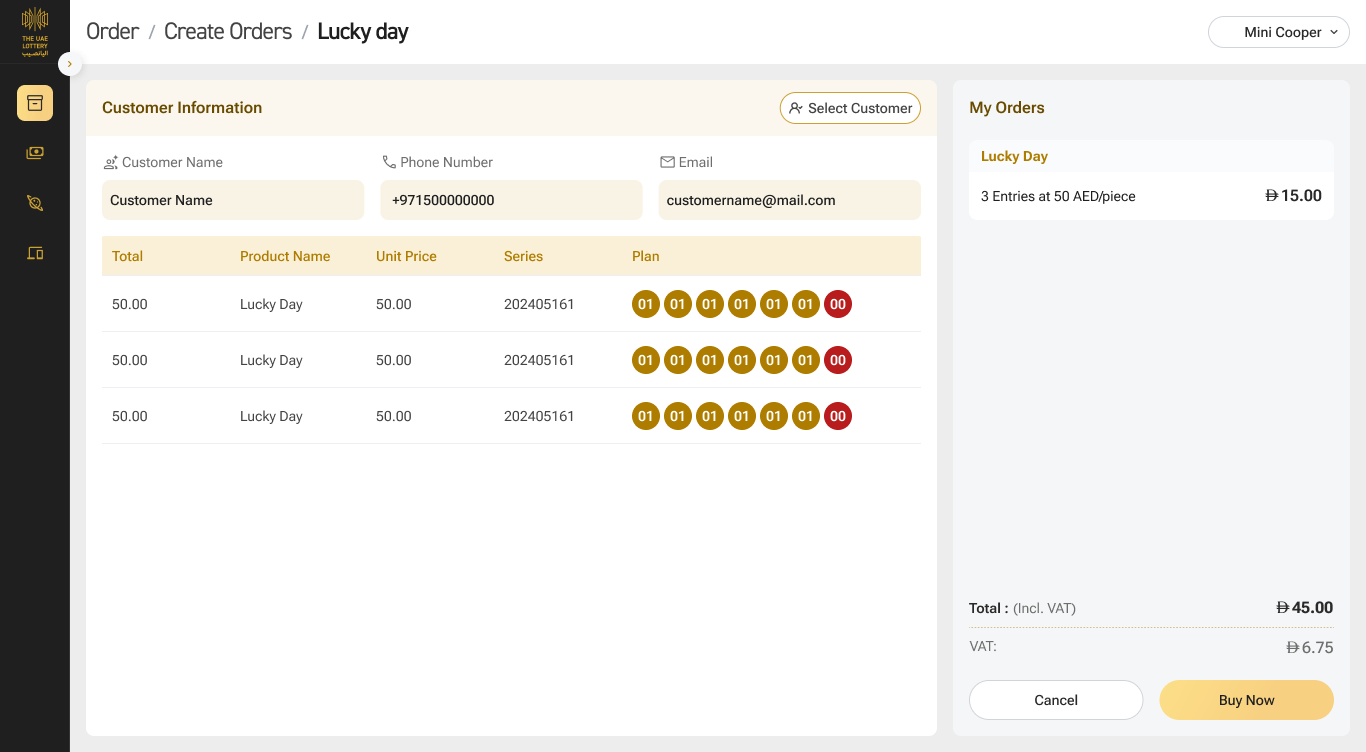Click "3 Entries at 50 AED/piece" text
The width and height of the screenshot is (1366, 752).
click(1058, 196)
